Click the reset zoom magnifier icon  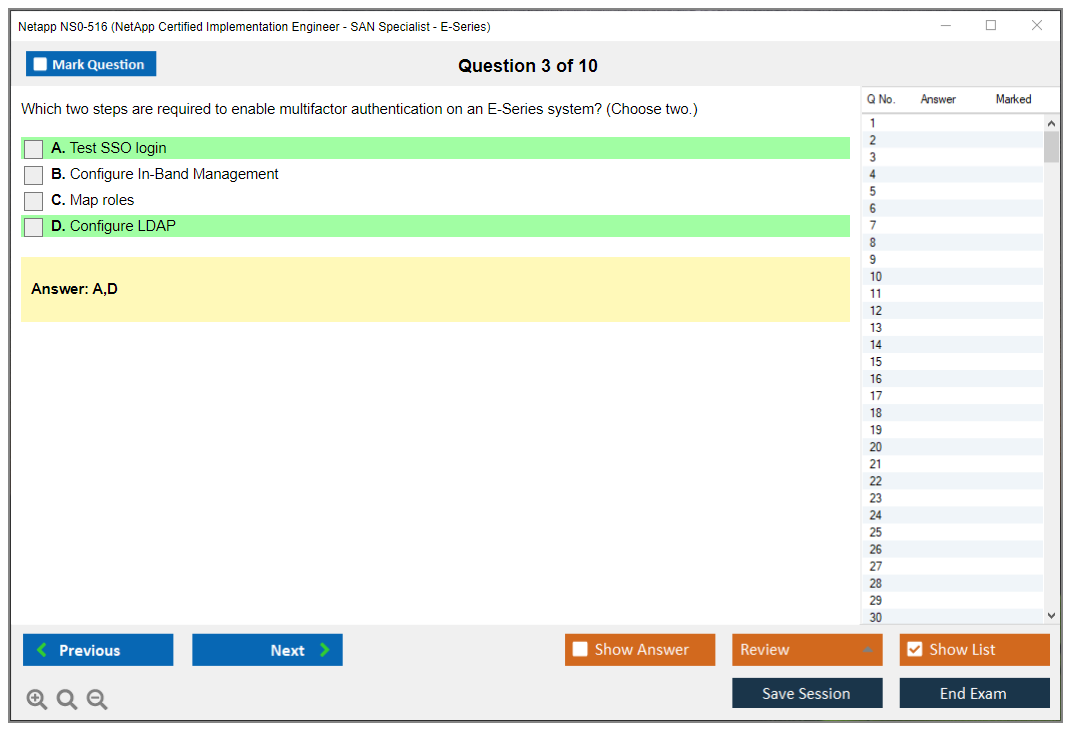click(67, 700)
